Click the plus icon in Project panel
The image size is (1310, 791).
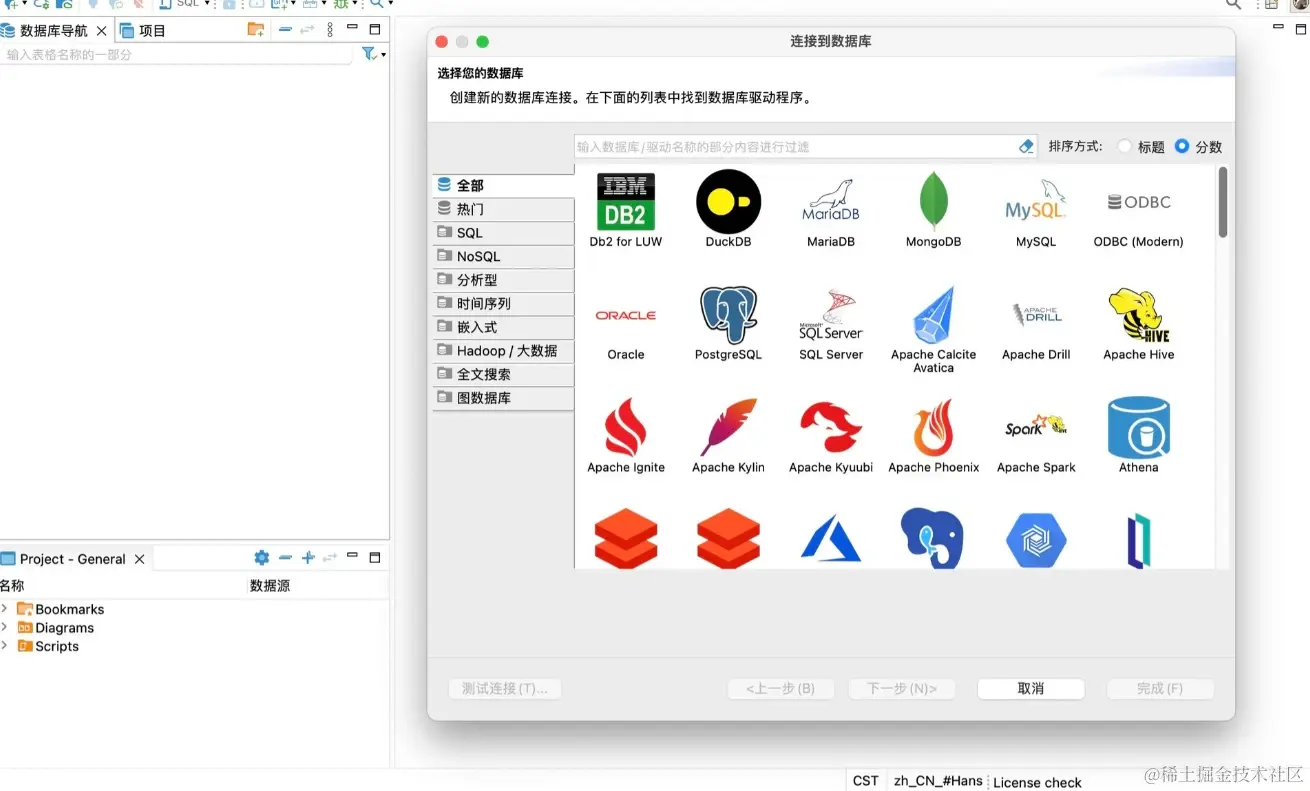308,558
